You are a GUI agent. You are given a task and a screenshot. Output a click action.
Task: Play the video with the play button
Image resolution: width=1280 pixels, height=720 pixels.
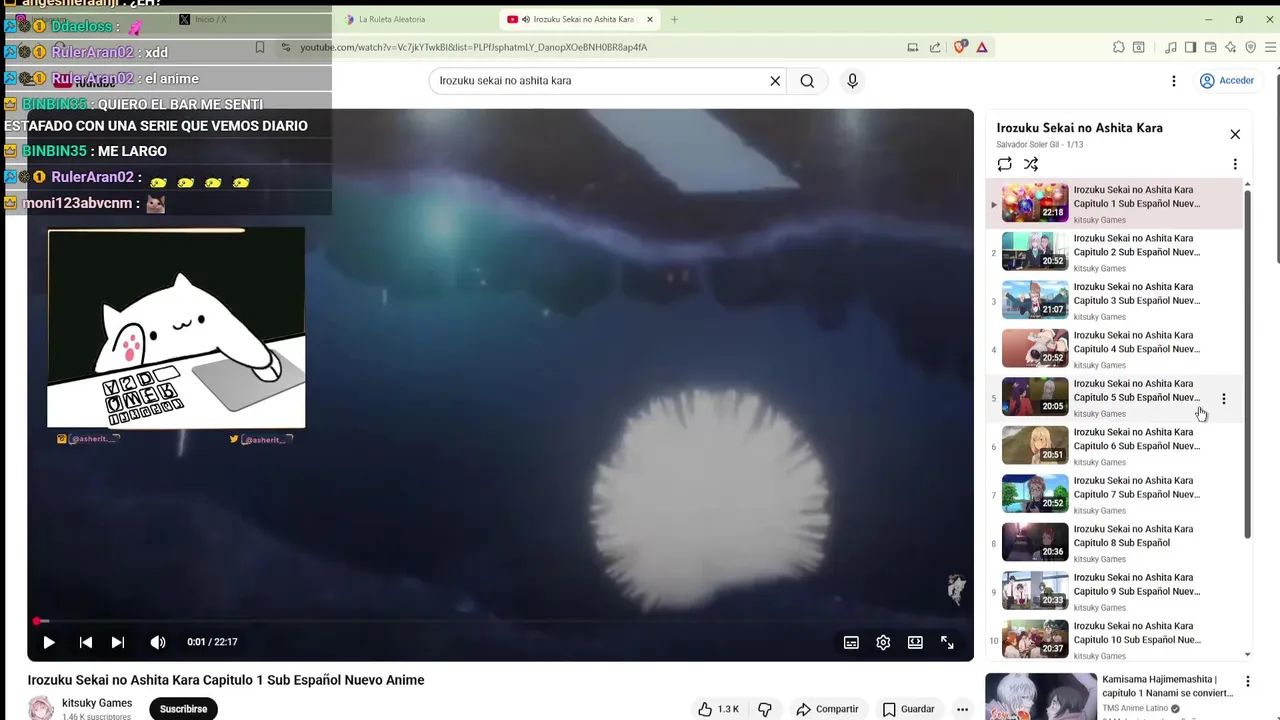coord(49,642)
